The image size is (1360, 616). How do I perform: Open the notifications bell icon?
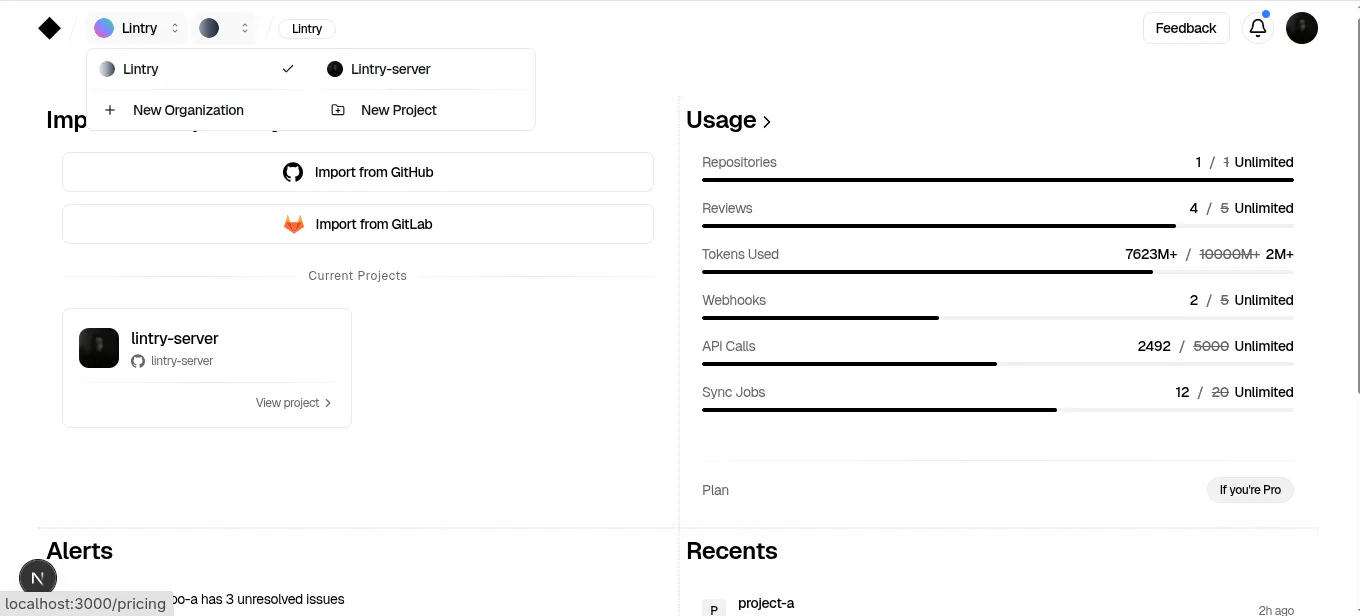click(x=1258, y=28)
